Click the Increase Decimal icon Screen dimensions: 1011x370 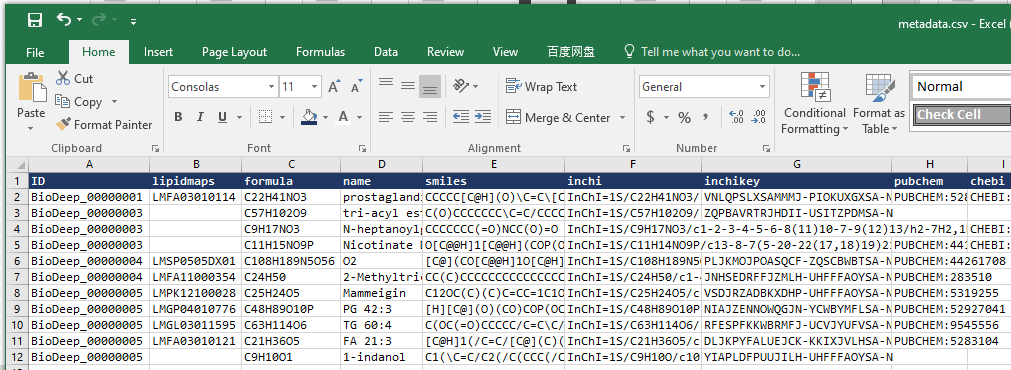click(x=736, y=117)
